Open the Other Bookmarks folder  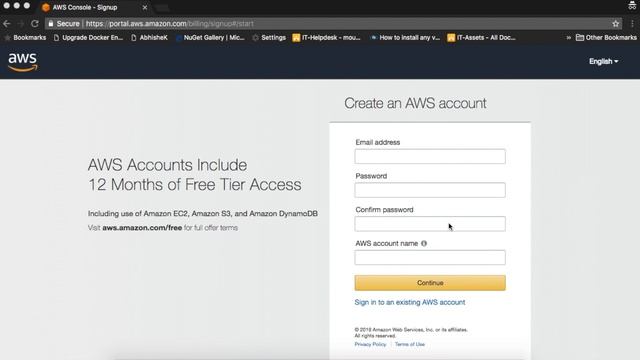(606, 38)
